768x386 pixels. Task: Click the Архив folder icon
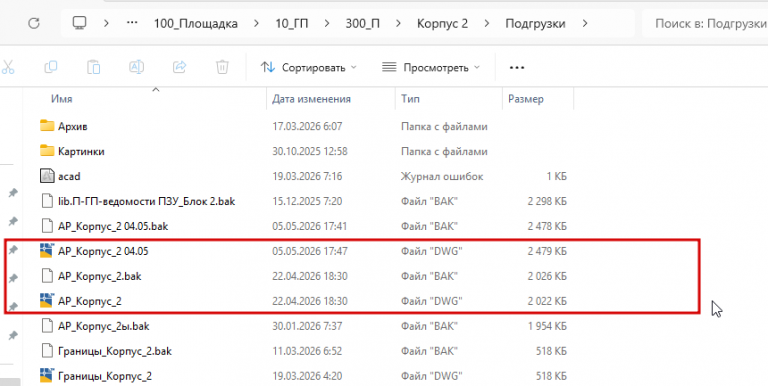point(47,126)
